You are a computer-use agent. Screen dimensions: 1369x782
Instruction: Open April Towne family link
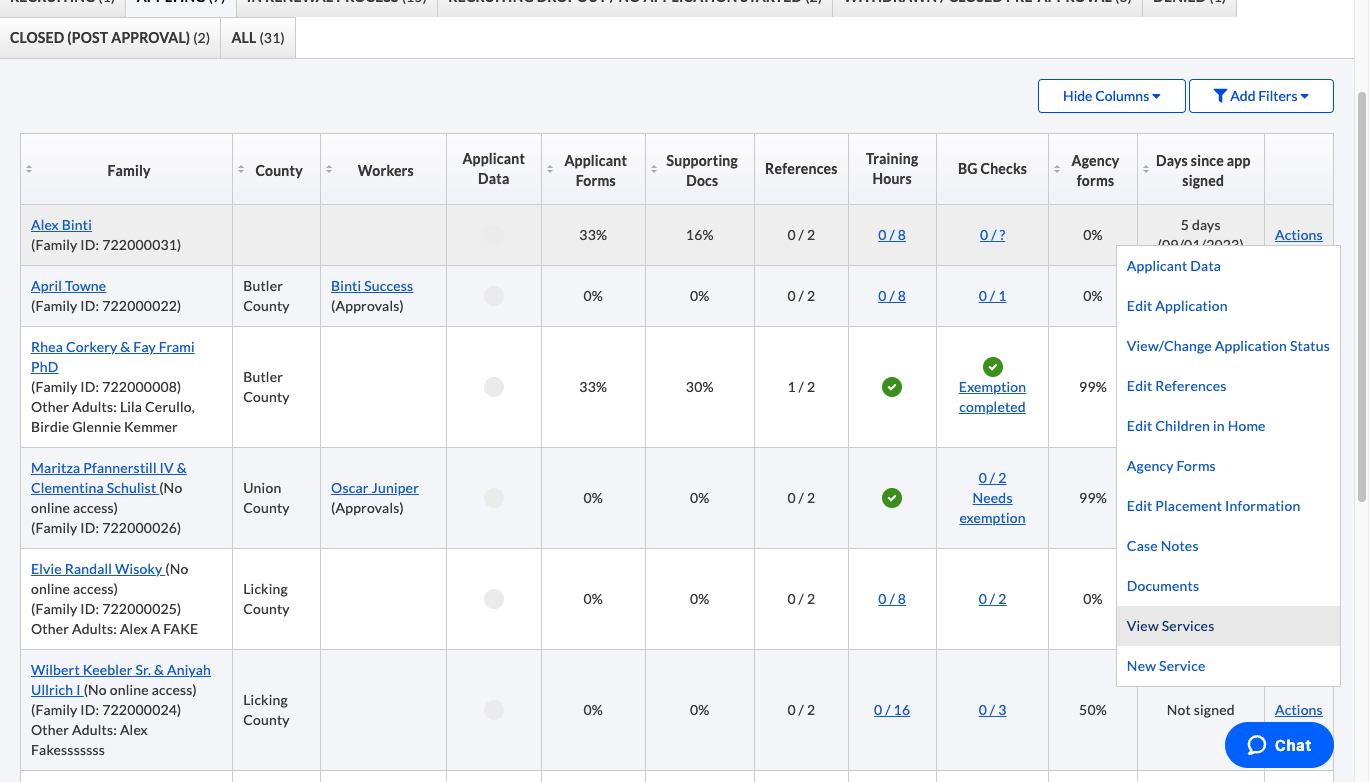[x=68, y=286]
